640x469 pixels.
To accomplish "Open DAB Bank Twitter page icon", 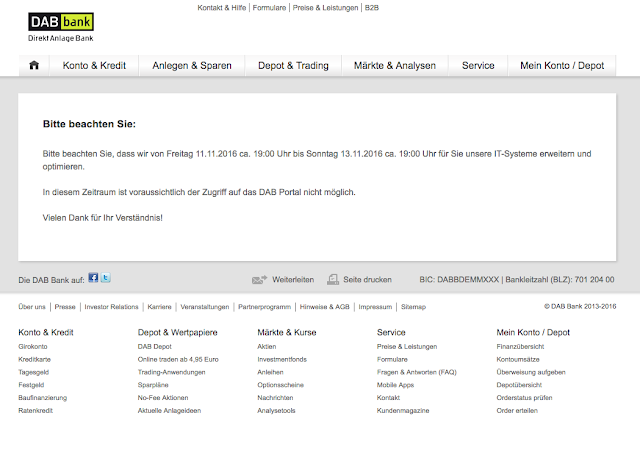I will (106, 278).
